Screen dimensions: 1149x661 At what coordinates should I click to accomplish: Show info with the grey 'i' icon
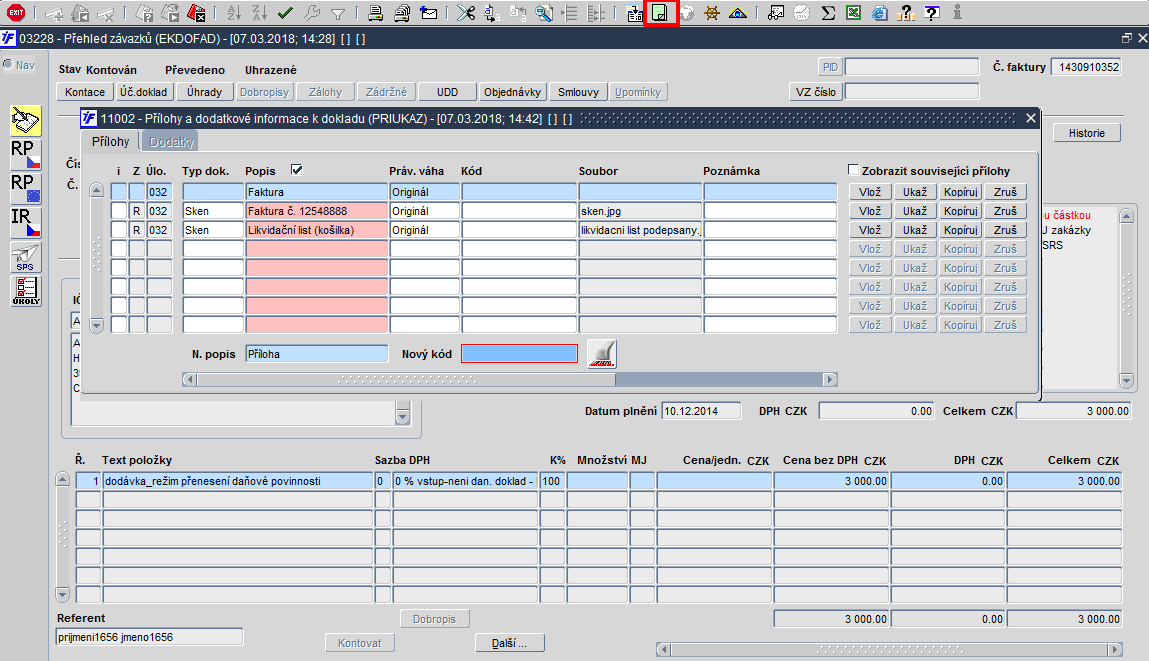(957, 12)
